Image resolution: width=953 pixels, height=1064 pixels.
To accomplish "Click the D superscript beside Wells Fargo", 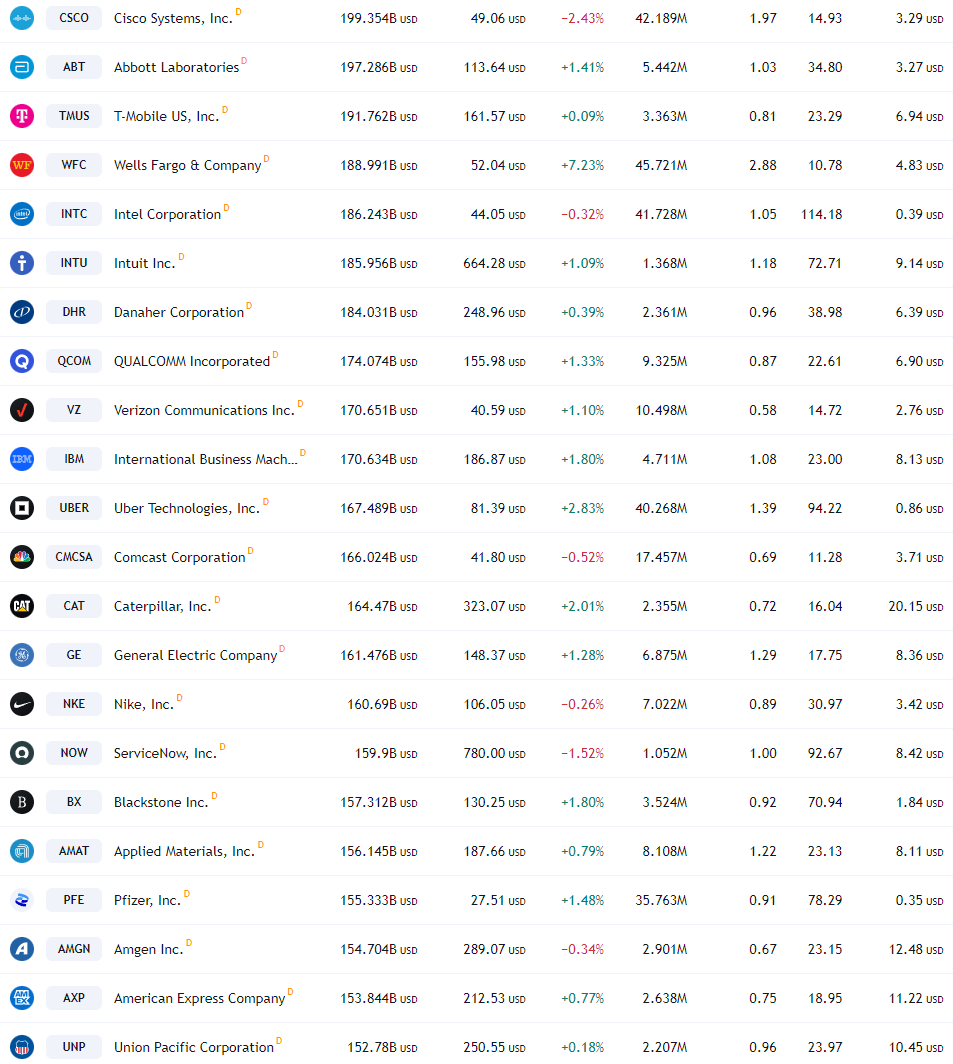I will (266, 159).
